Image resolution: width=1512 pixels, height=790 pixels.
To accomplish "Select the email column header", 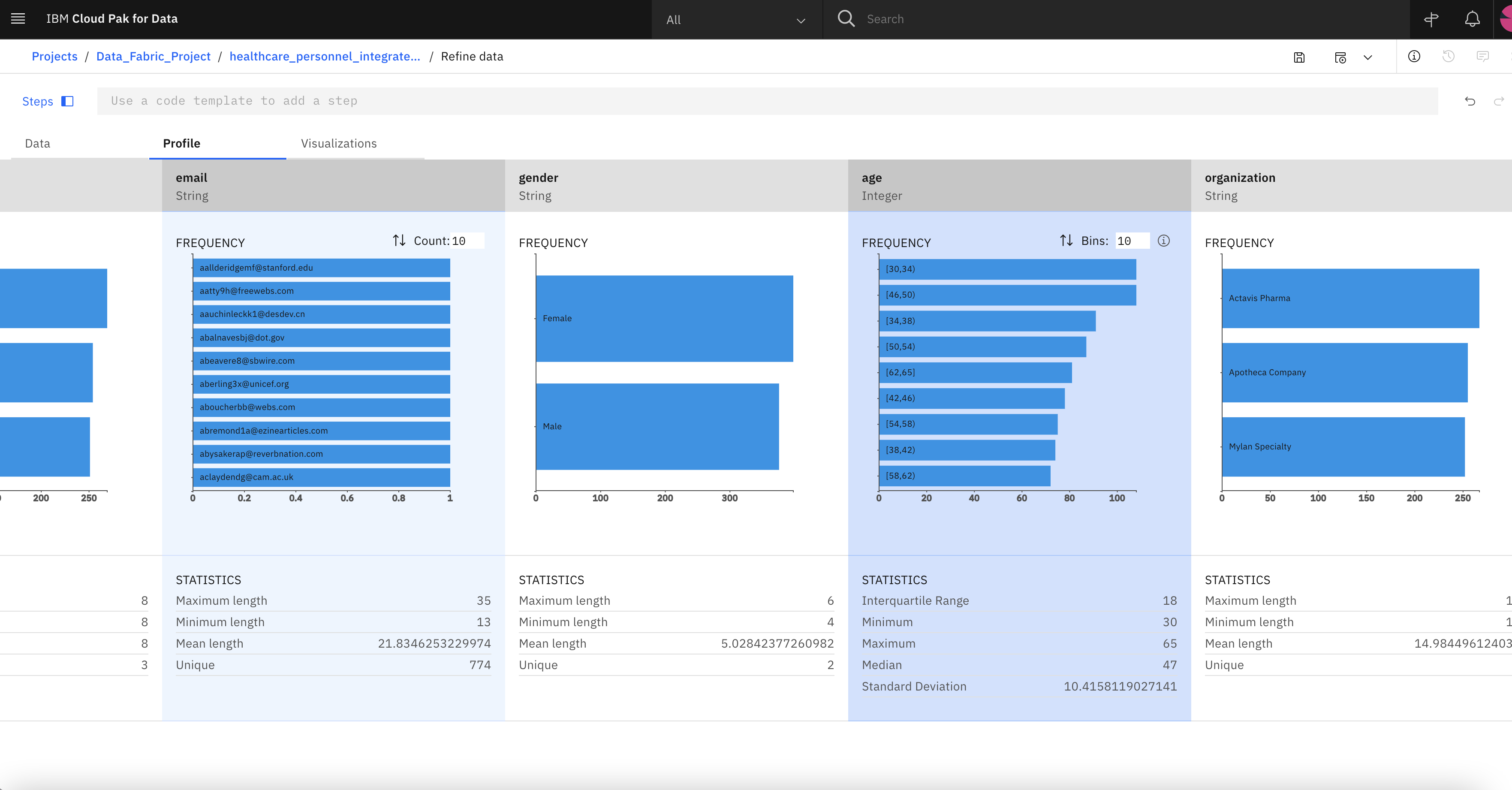I will (333, 186).
